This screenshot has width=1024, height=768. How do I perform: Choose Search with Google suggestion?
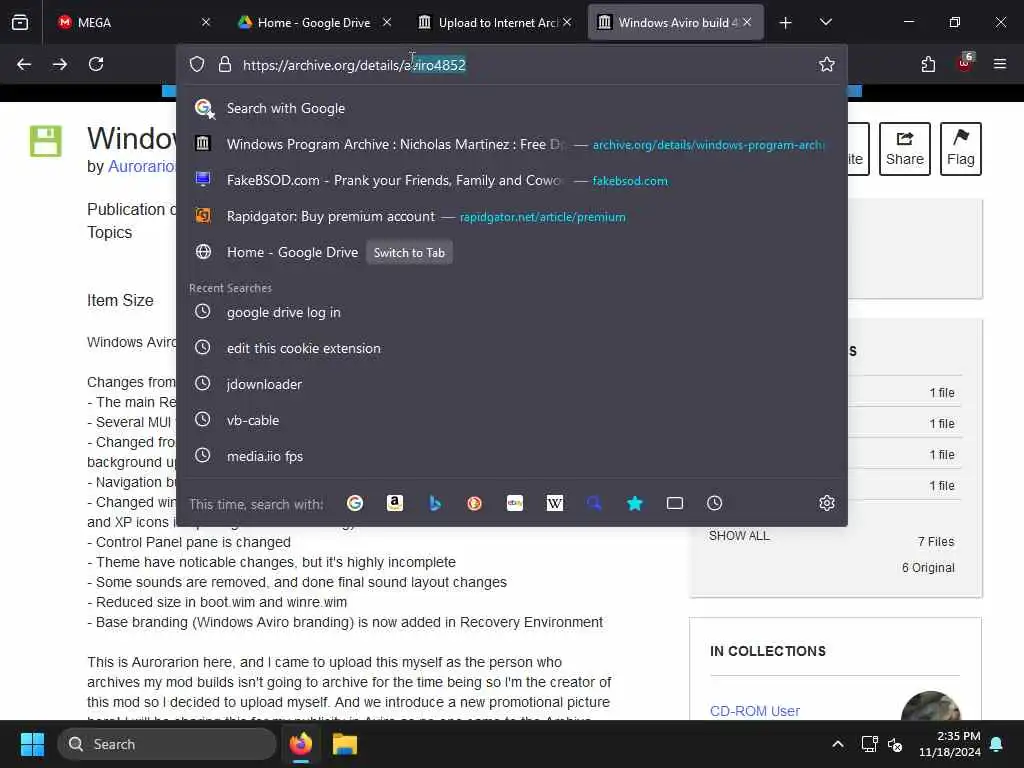[x=512, y=108]
